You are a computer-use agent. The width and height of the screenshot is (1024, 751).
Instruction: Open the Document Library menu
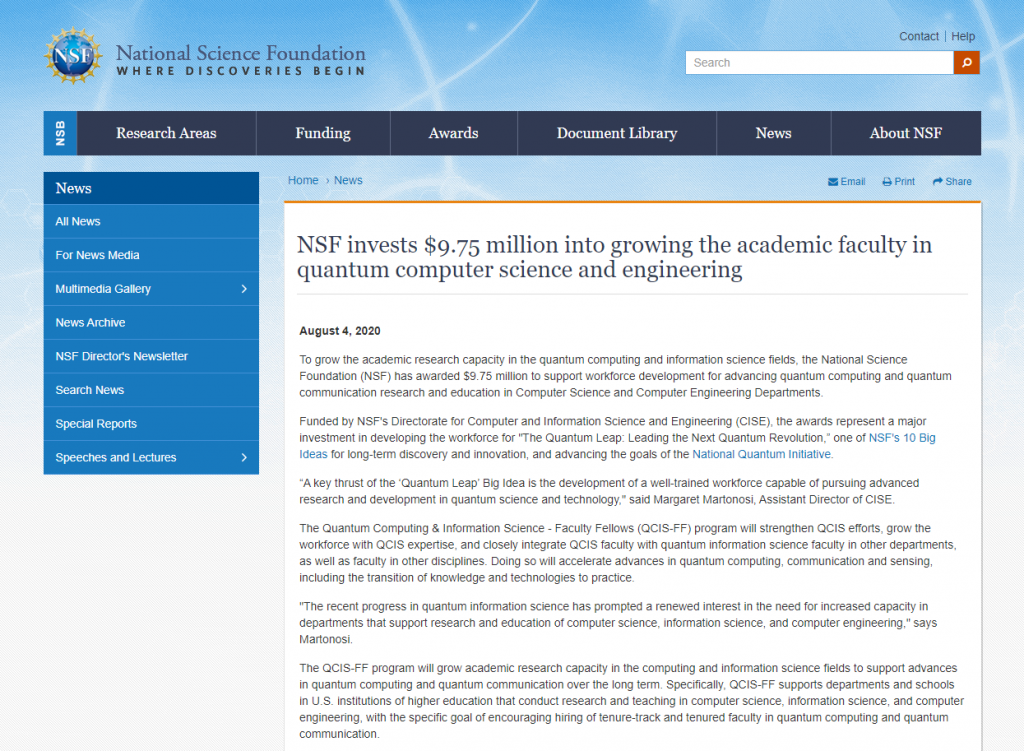point(617,133)
